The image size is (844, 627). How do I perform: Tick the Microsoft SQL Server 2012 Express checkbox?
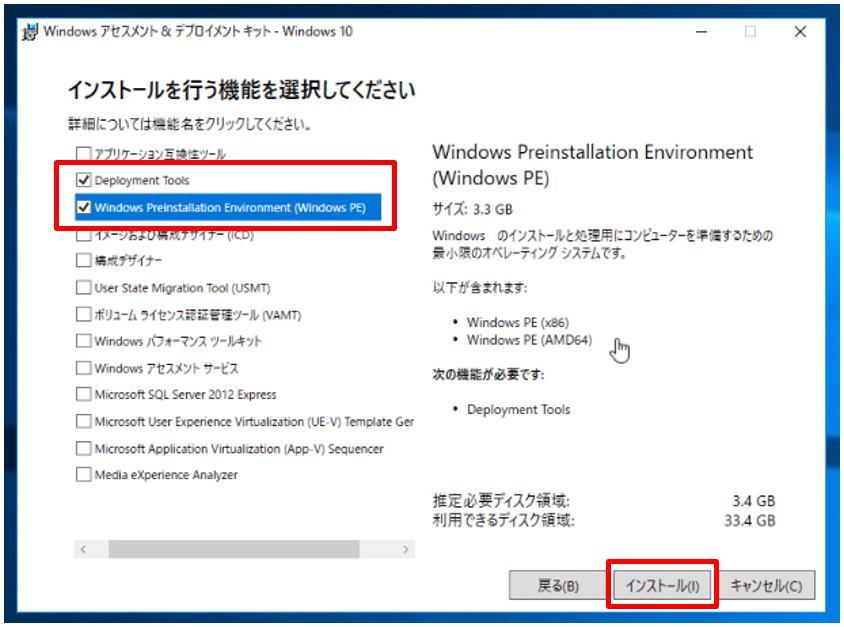coord(83,394)
